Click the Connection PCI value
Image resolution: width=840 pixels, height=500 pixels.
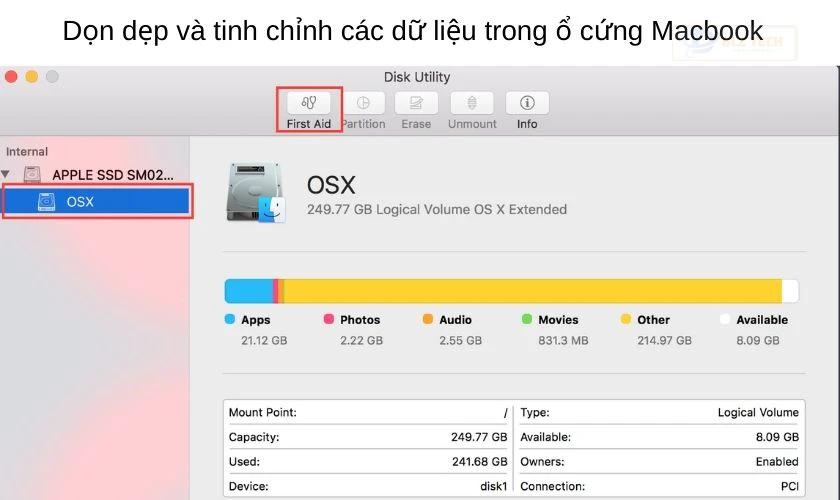pyautogui.click(x=790, y=486)
